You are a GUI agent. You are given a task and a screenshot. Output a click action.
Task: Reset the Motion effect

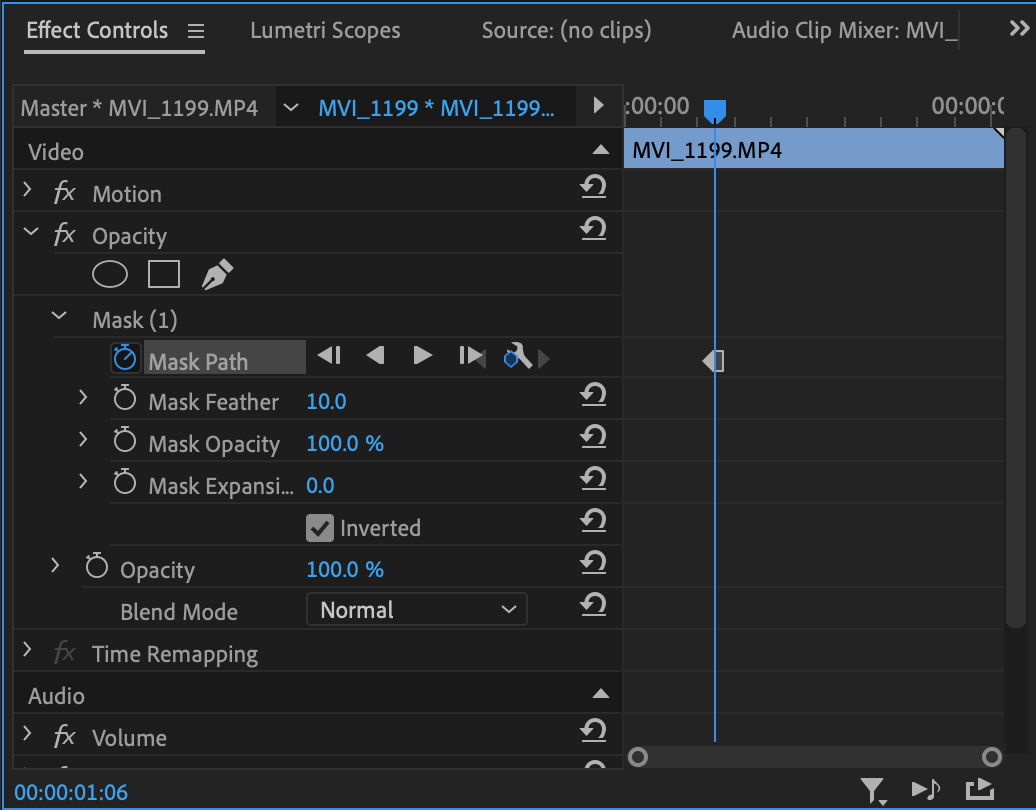[593, 187]
